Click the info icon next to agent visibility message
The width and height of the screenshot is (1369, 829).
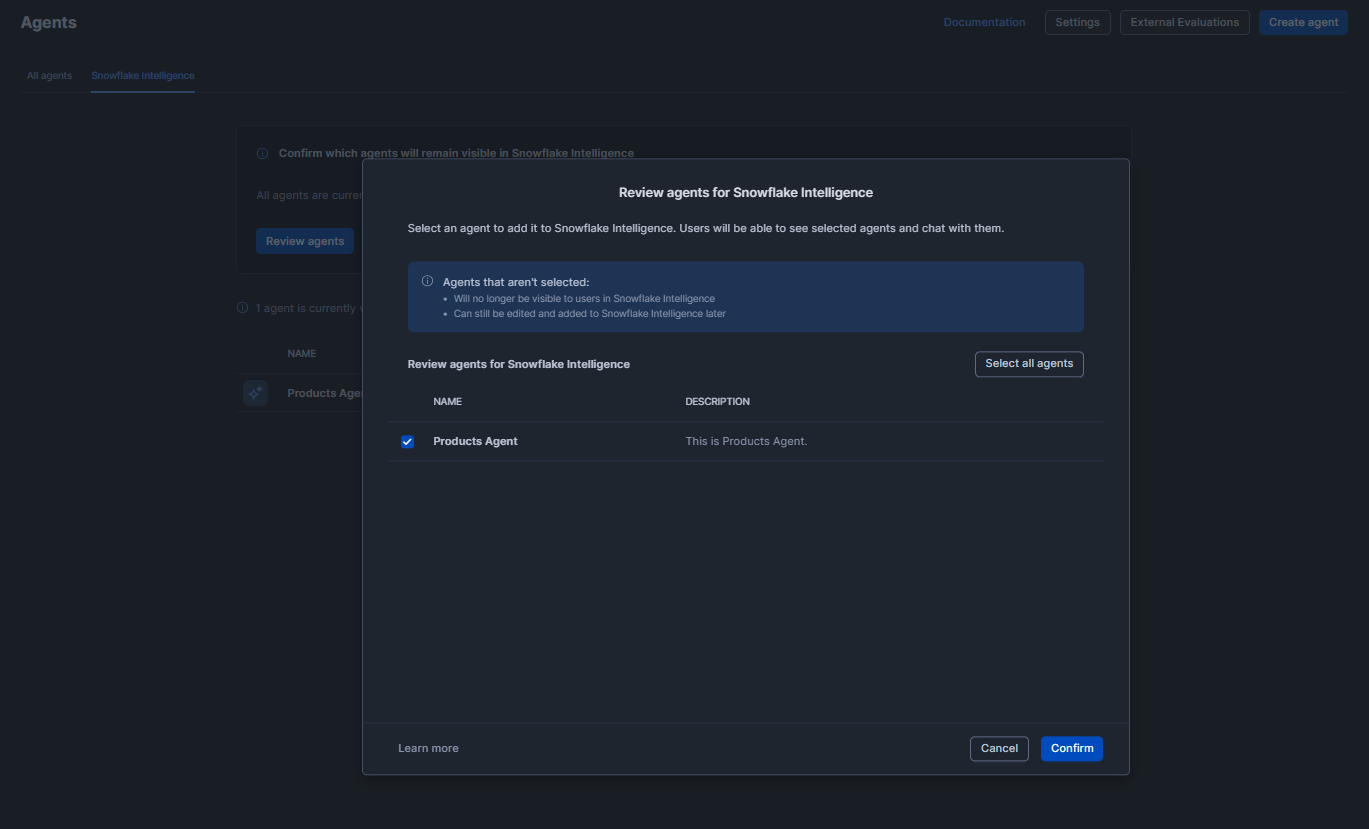pyautogui.click(x=241, y=307)
